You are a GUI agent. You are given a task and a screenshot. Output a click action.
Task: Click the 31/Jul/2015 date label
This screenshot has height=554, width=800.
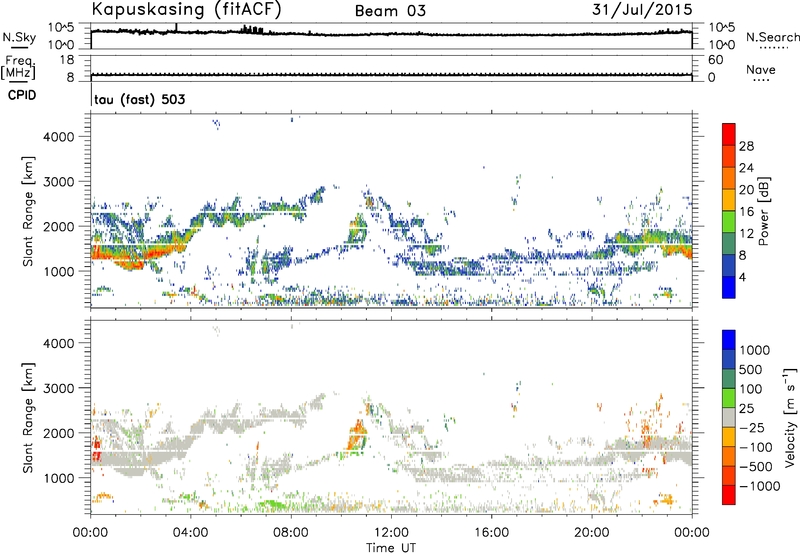coord(642,10)
